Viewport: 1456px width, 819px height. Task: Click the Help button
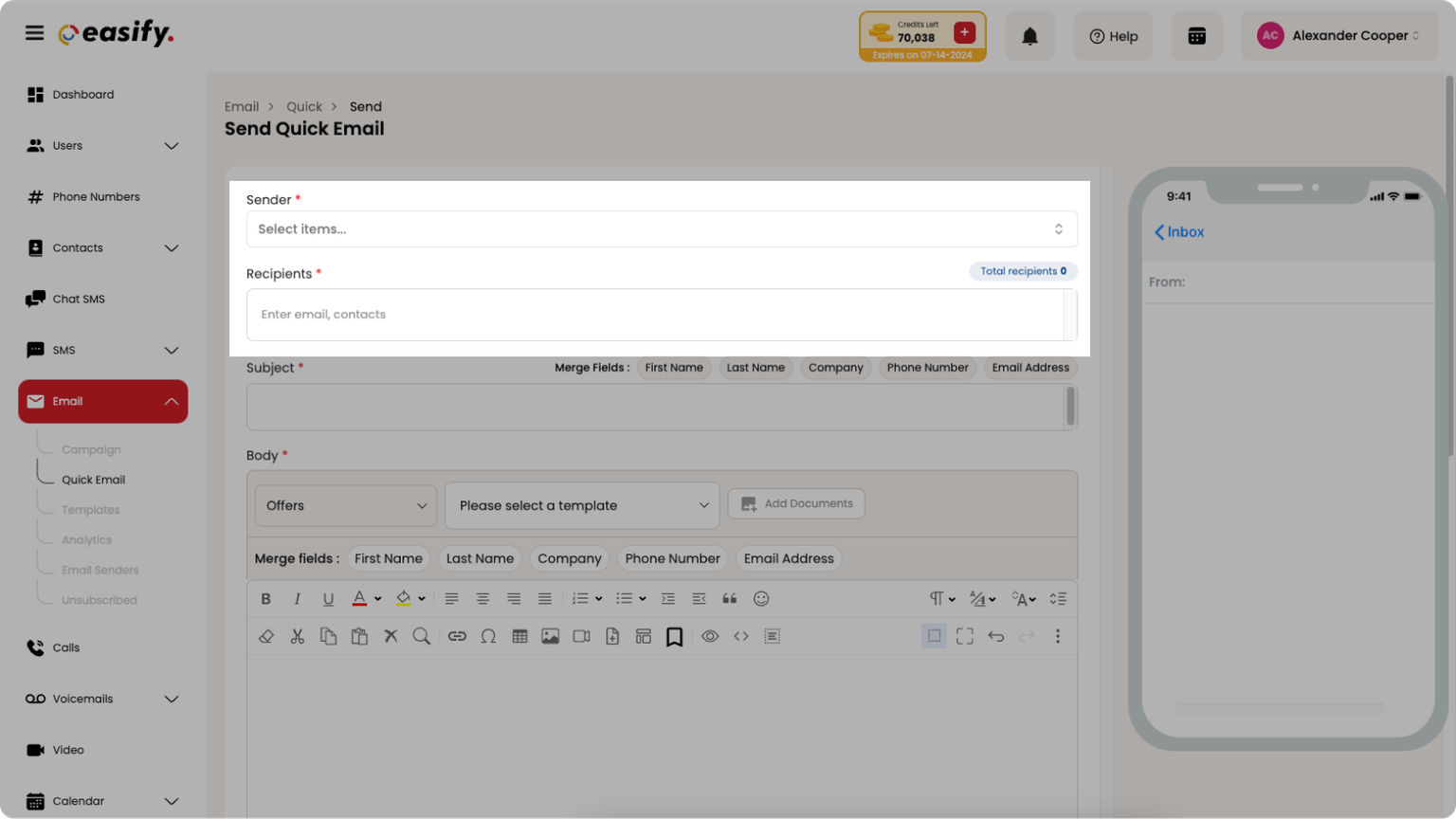(1113, 36)
